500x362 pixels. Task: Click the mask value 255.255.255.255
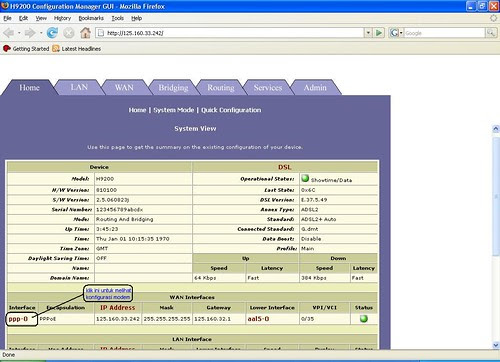coord(167,319)
